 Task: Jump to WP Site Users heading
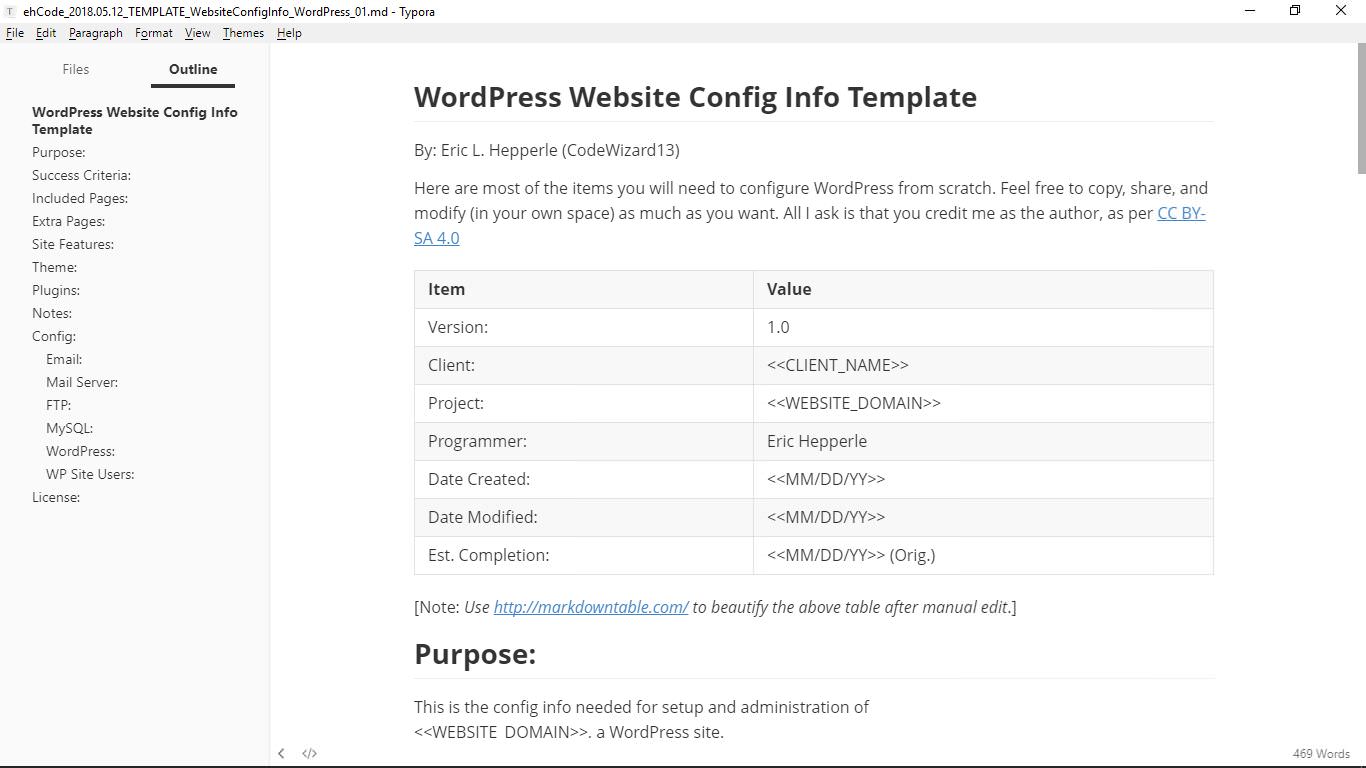pyautogui.click(x=90, y=474)
